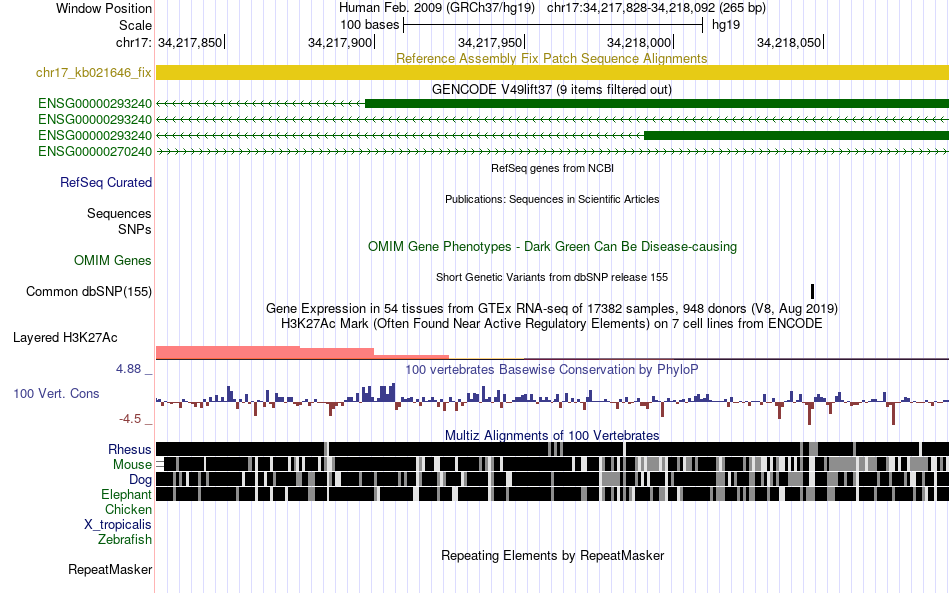
Task: Click the -4.5 conservation axis value
Action: pos(130,419)
